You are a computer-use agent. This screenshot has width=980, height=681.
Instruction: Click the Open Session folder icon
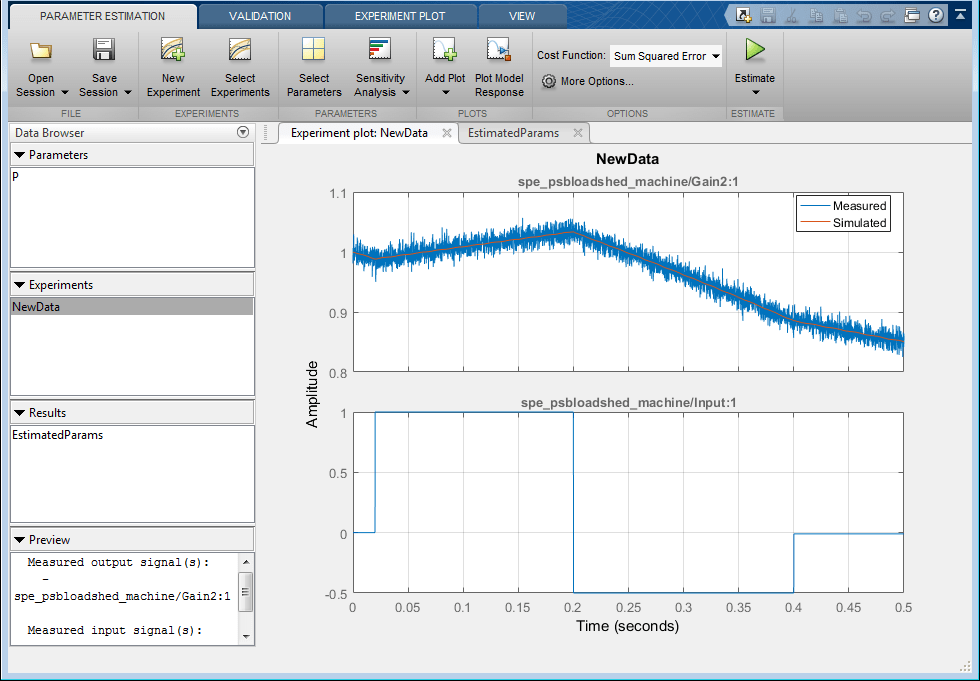pyautogui.click(x=41, y=52)
